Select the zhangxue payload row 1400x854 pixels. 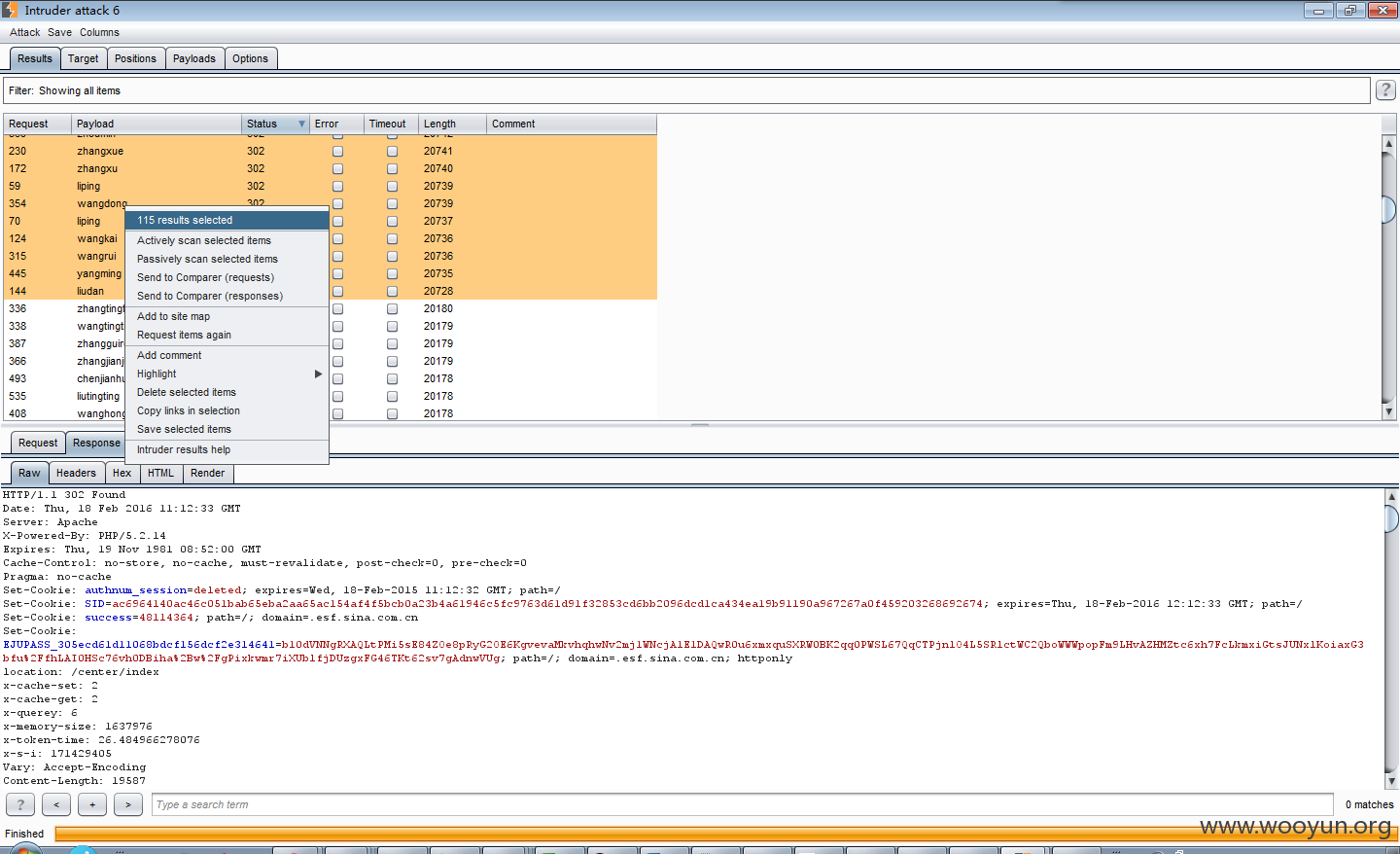tap(331, 151)
